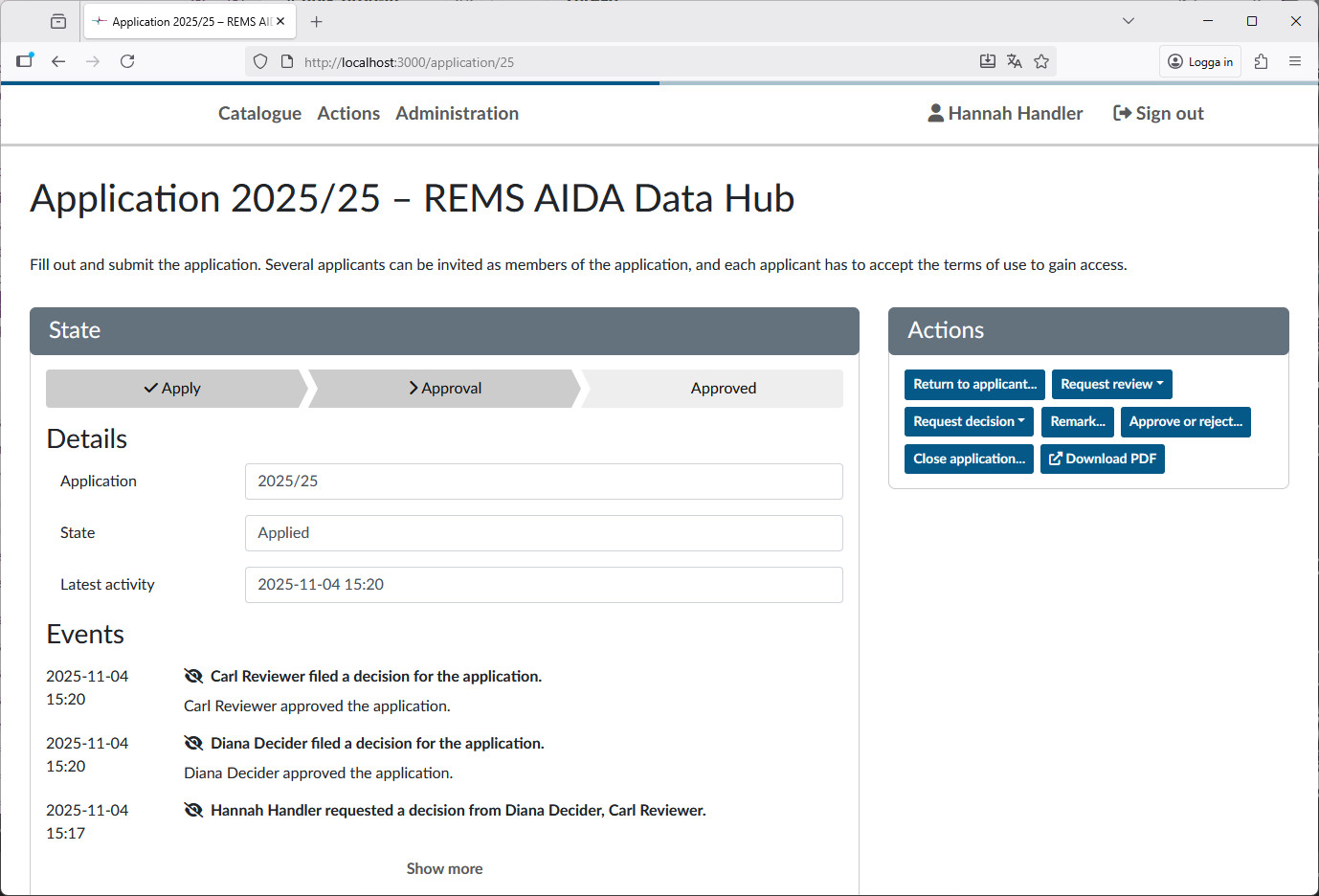Click the Apply step with the checkmark
Image resolution: width=1319 pixels, height=896 pixels.
pyautogui.click(x=173, y=389)
